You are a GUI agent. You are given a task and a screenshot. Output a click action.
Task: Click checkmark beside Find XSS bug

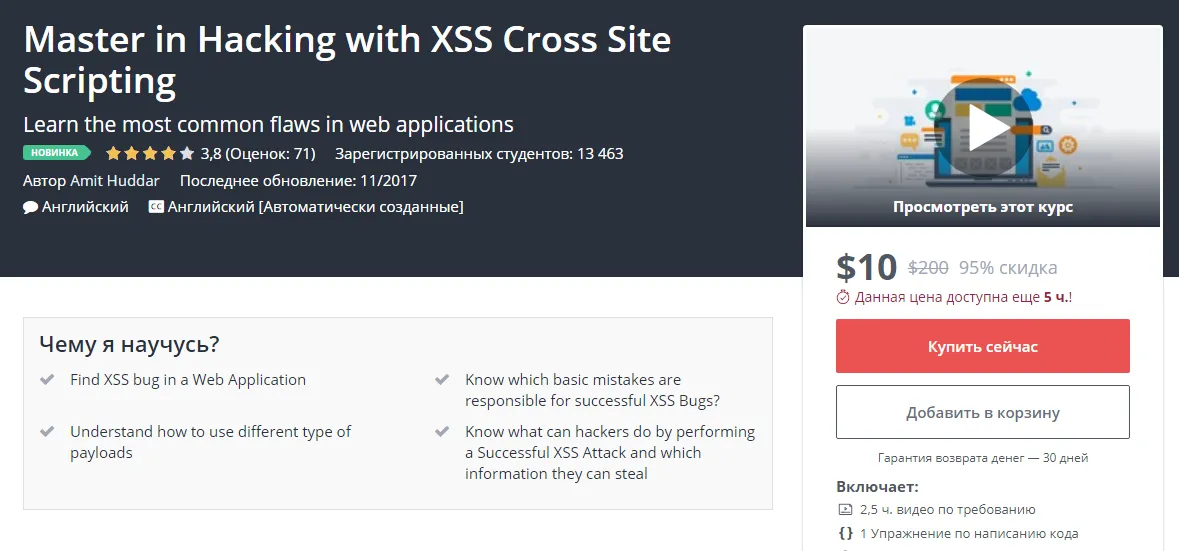point(46,380)
